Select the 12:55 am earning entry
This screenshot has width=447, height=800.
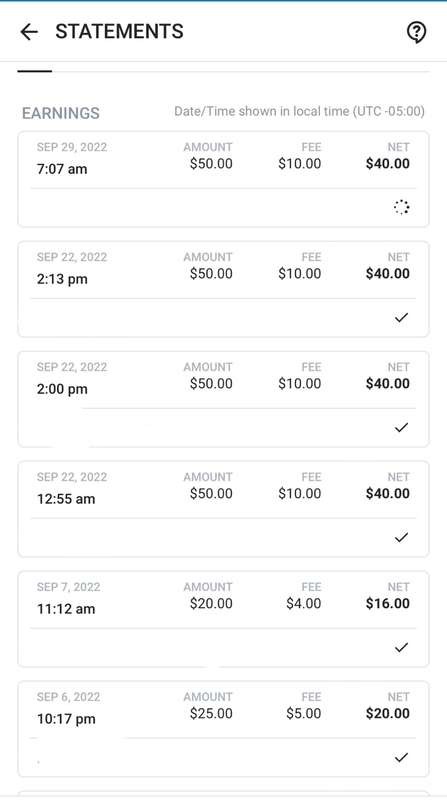pyautogui.click(x=224, y=509)
